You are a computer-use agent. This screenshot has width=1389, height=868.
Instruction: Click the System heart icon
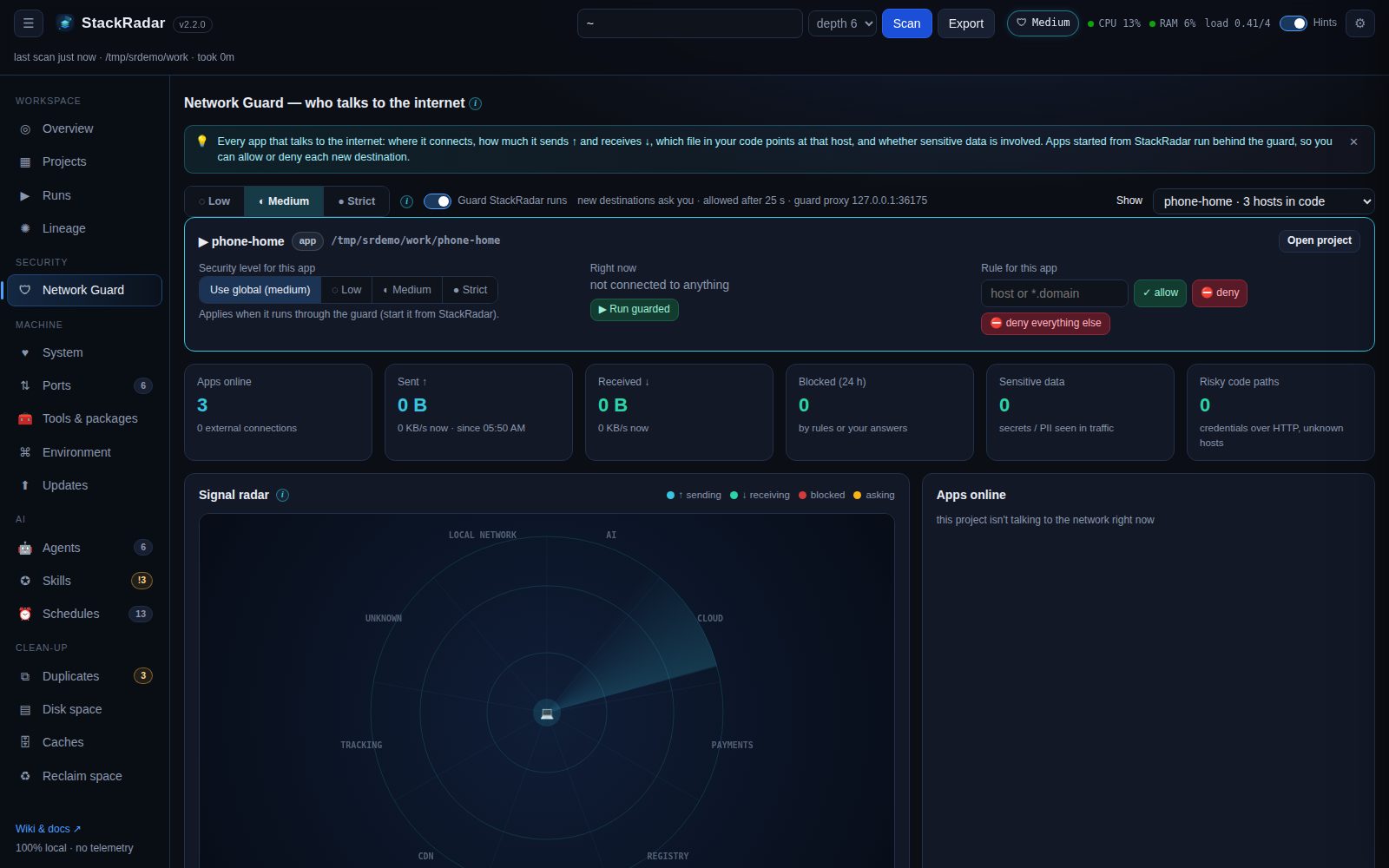point(25,352)
